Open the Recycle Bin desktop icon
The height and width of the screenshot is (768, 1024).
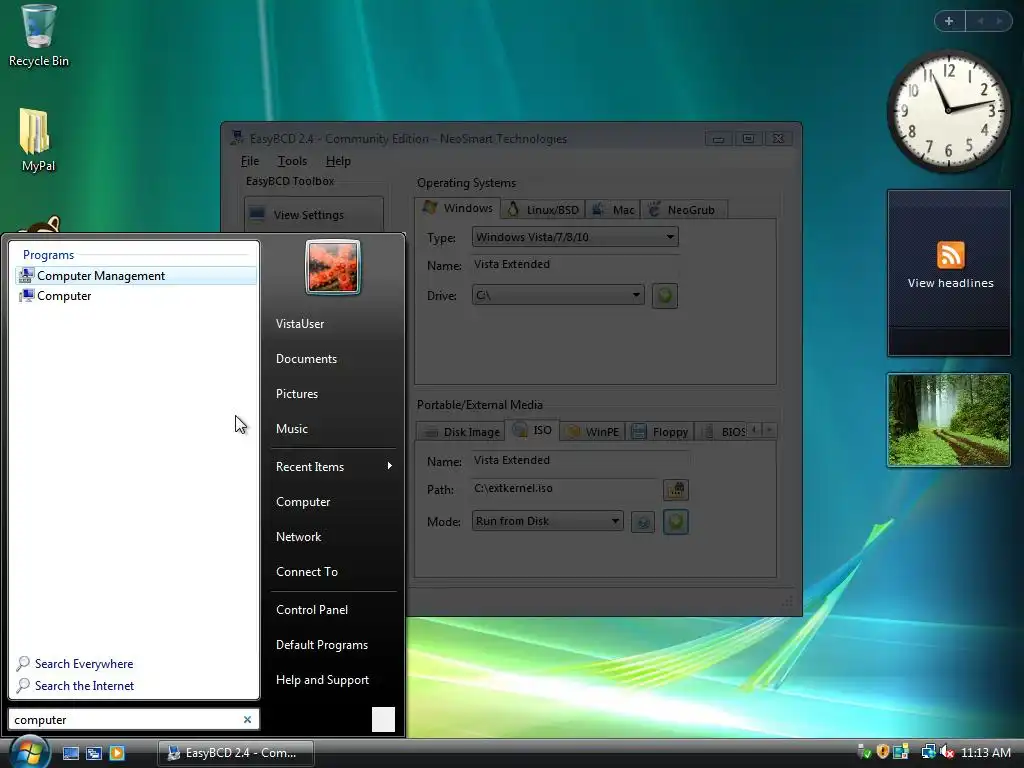coord(39,36)
